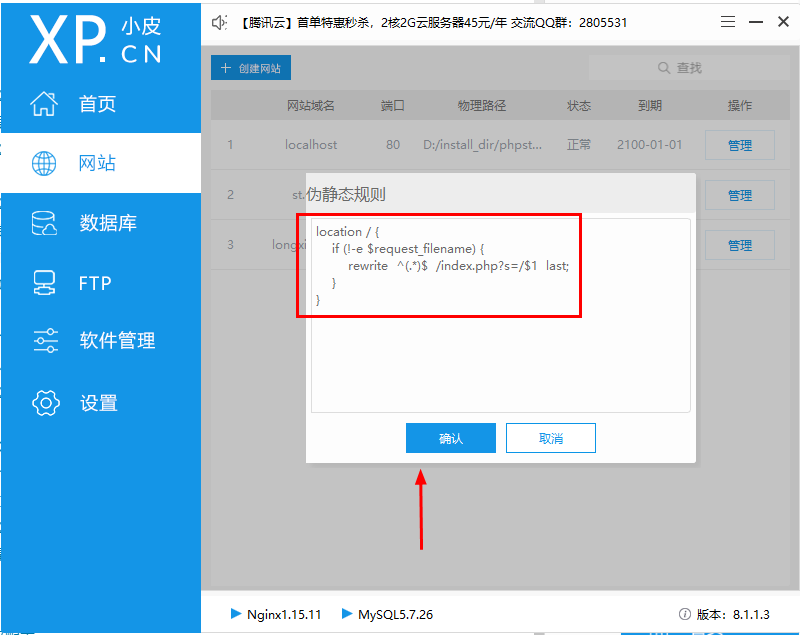Click the FTP server icon
The height and width of the screenshot is (635, 800).
[44, 283]
